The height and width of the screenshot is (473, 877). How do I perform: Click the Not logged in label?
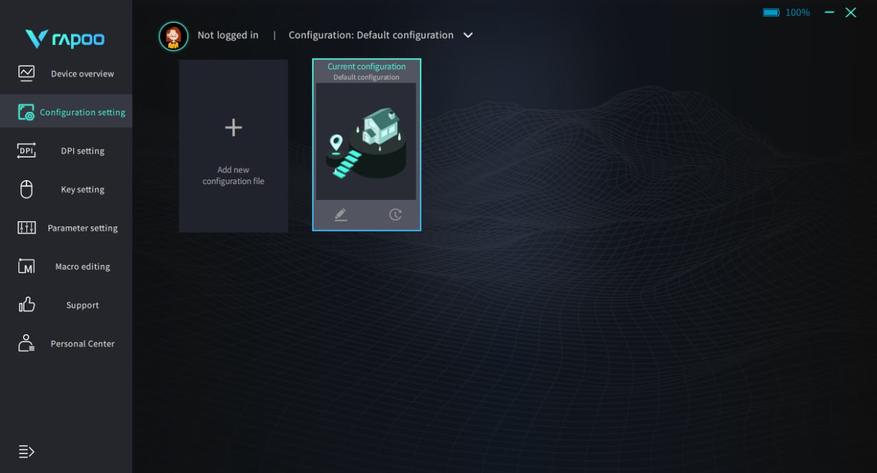tap(228, 35)
